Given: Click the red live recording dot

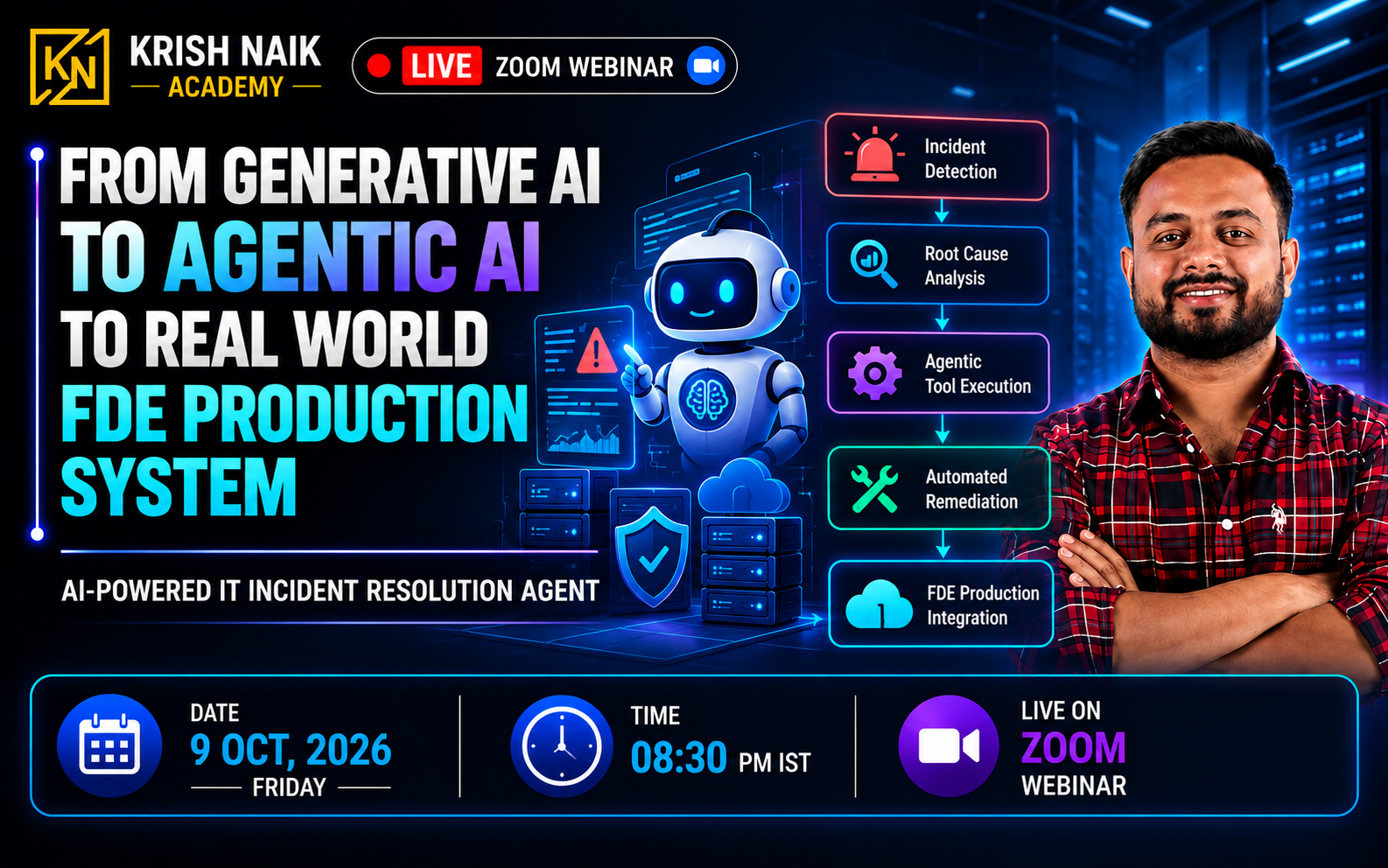Looking at the screenshot, I should (x=379, y=66).
